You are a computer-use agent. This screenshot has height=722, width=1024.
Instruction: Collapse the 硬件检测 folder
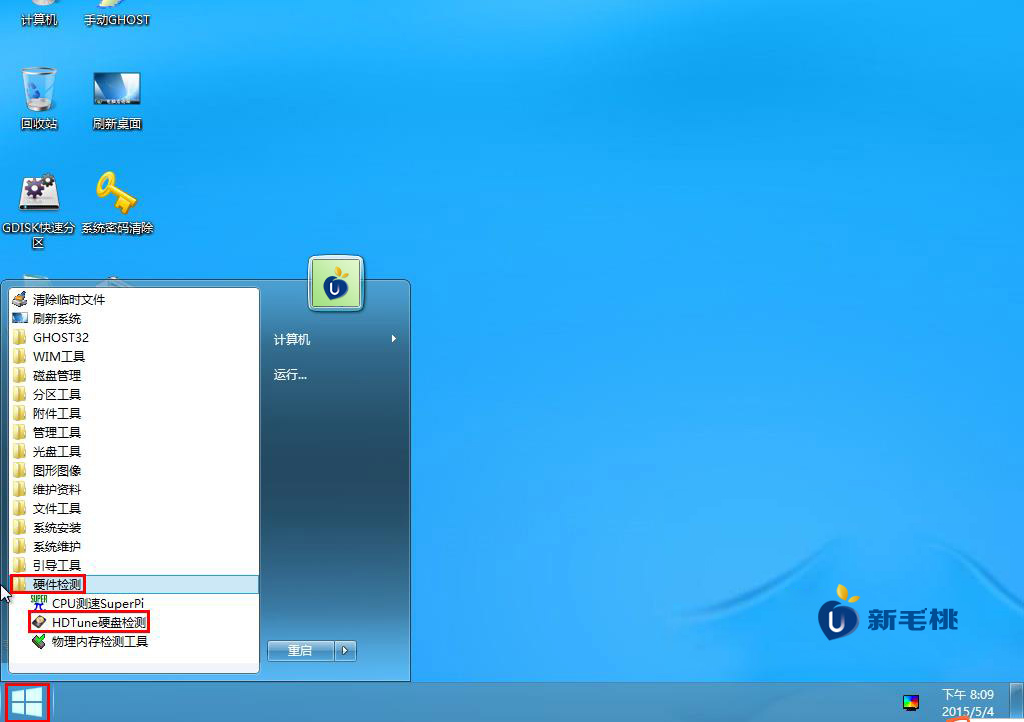(x=56, y=584)
